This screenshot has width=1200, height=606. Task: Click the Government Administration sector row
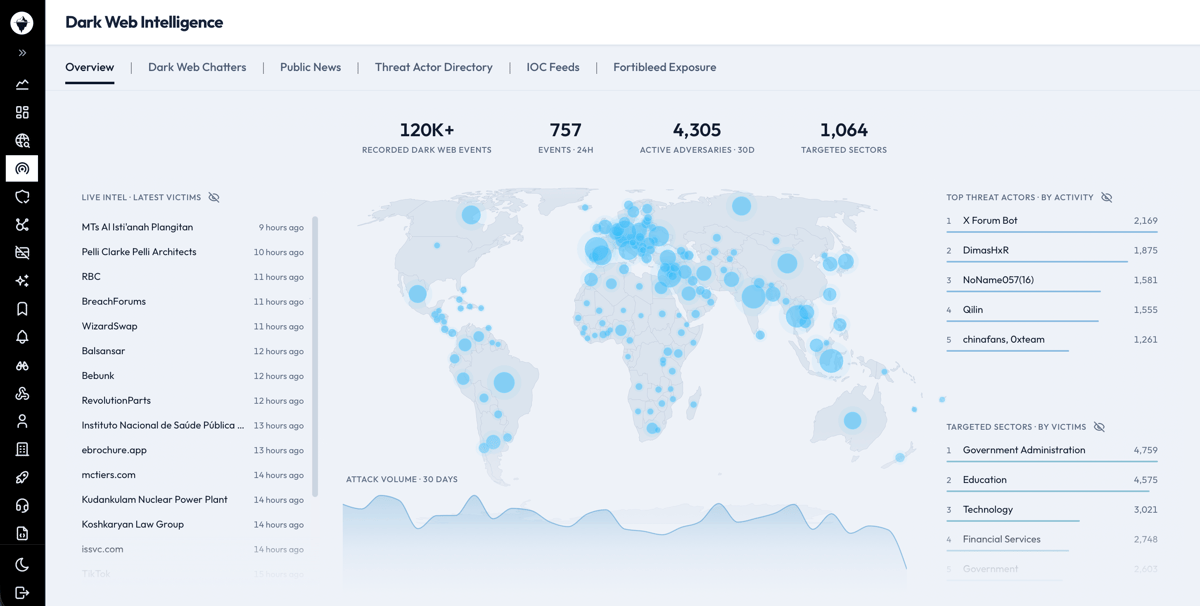pos(1052,451)
